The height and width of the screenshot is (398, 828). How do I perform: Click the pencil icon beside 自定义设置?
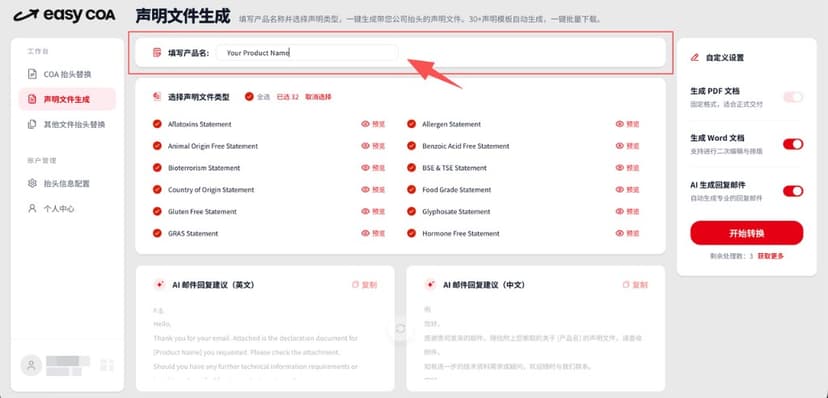click(695, 58)
